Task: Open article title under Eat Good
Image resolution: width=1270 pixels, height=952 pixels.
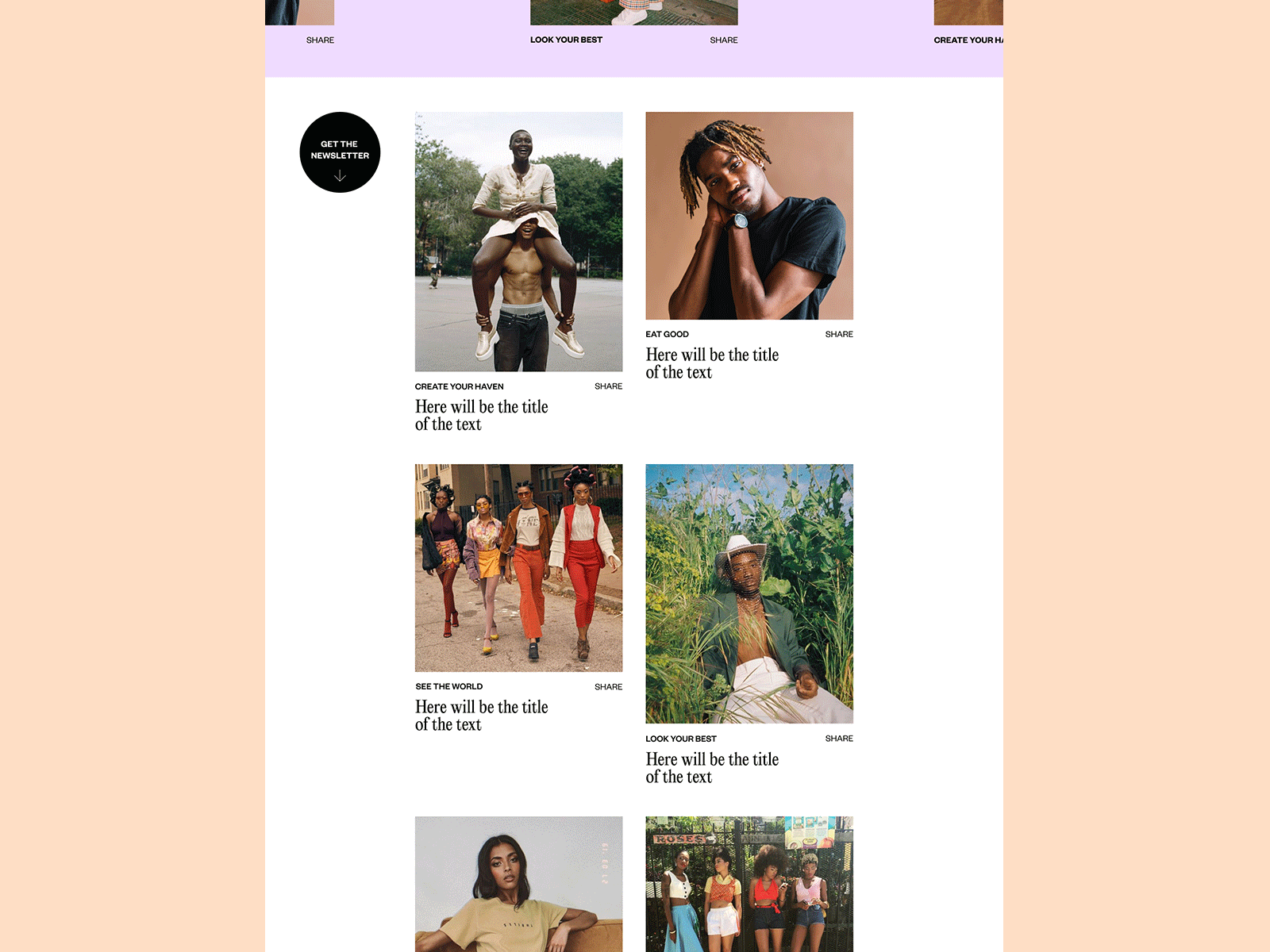Action: [x=712, y=363]
